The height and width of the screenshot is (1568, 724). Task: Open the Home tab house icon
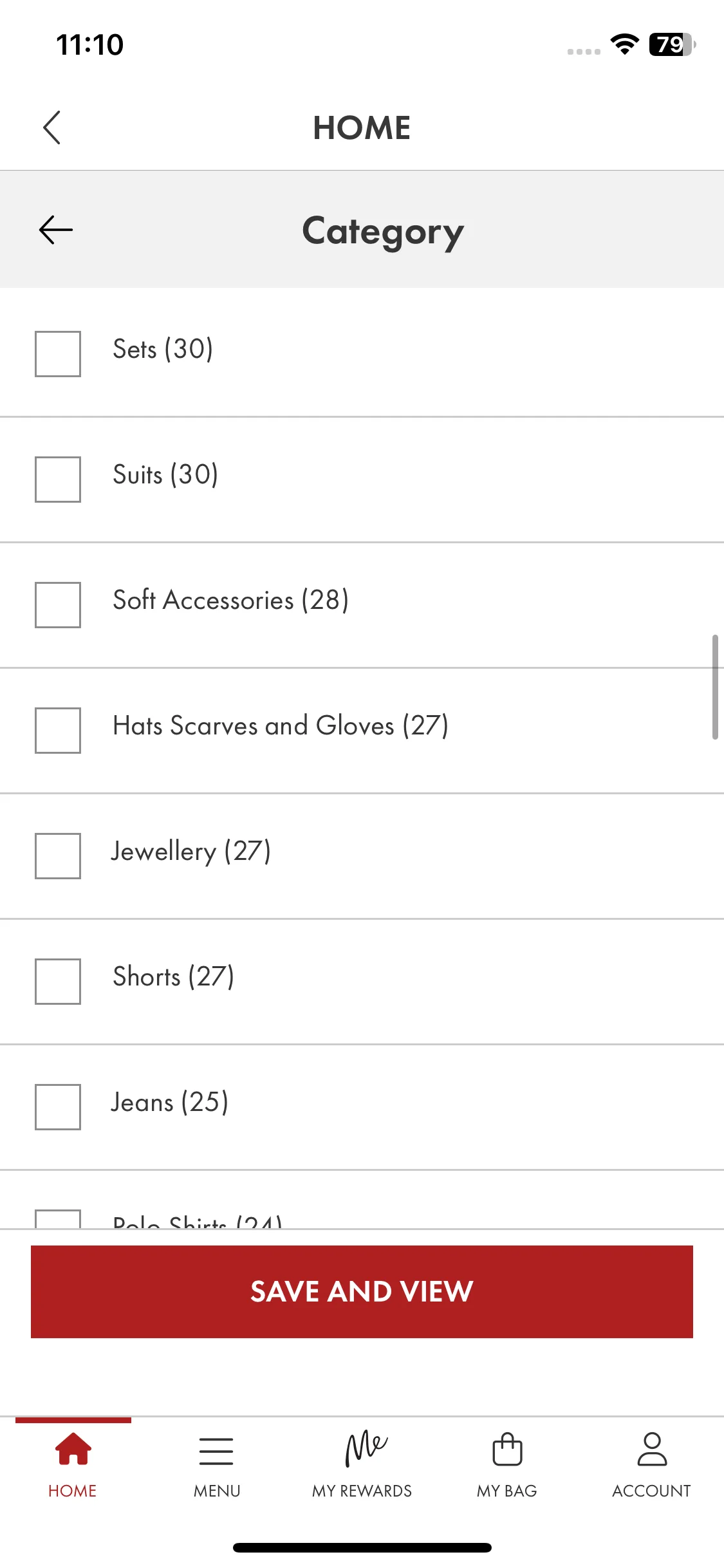(73, 1448)
